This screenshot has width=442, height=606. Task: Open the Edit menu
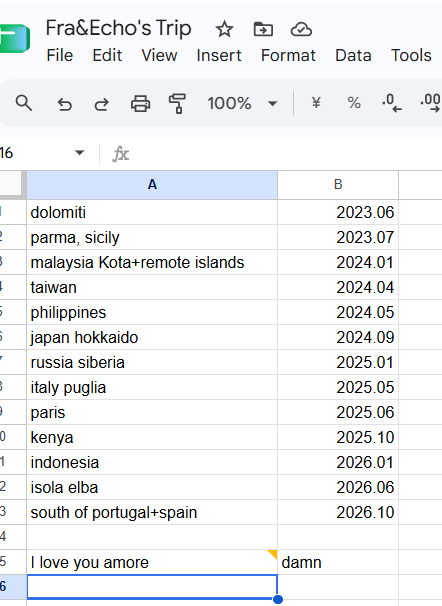[107, 55]
